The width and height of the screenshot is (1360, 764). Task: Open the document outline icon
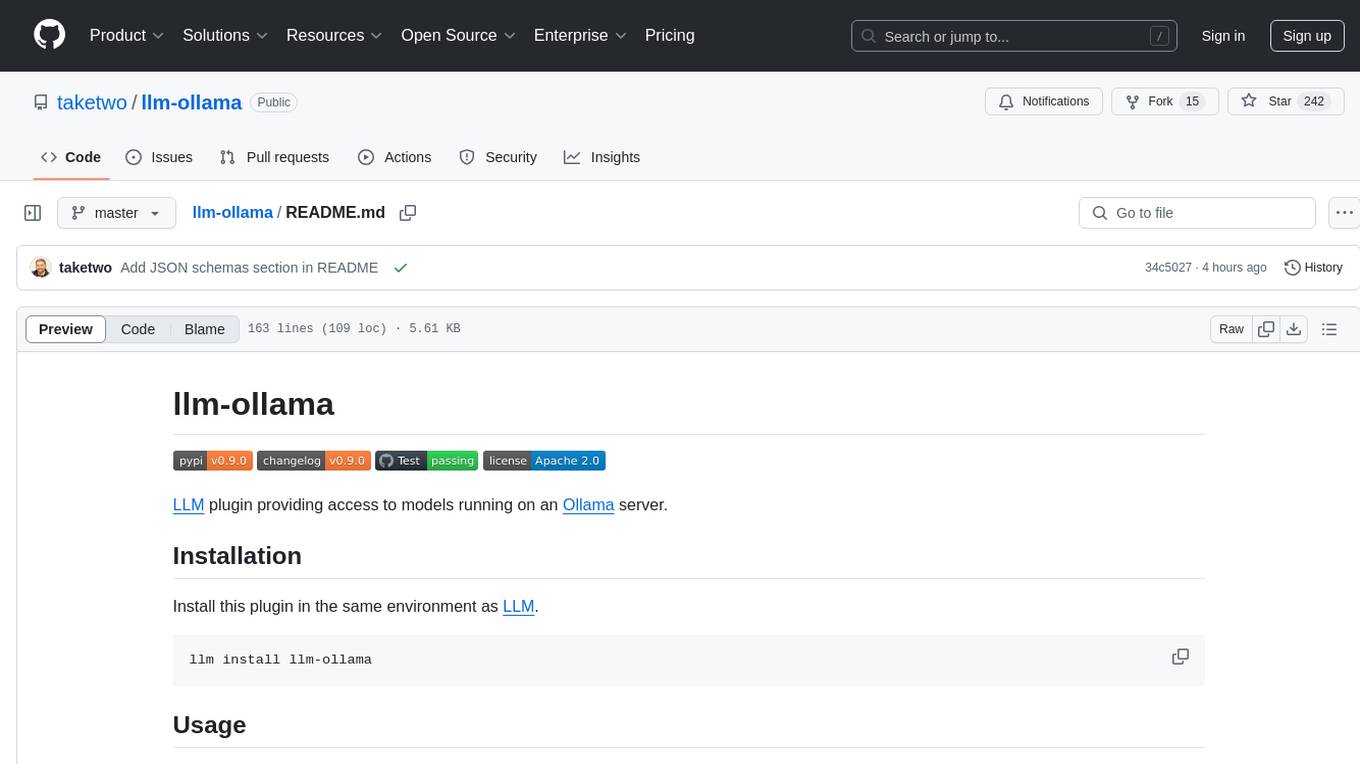(x=1329, y=329)
